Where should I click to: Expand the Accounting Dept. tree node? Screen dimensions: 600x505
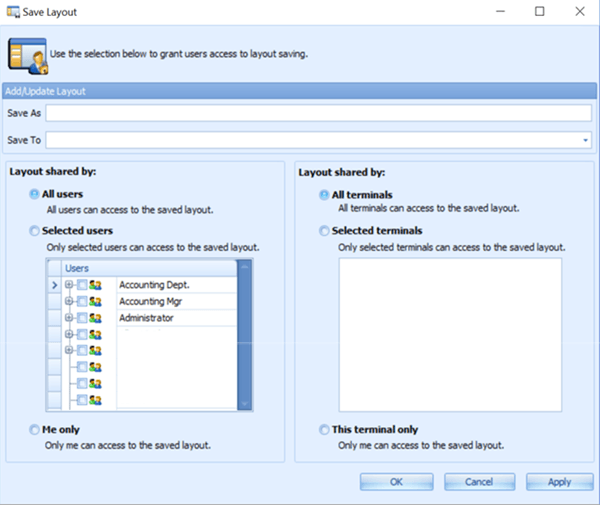coord(69,285)
